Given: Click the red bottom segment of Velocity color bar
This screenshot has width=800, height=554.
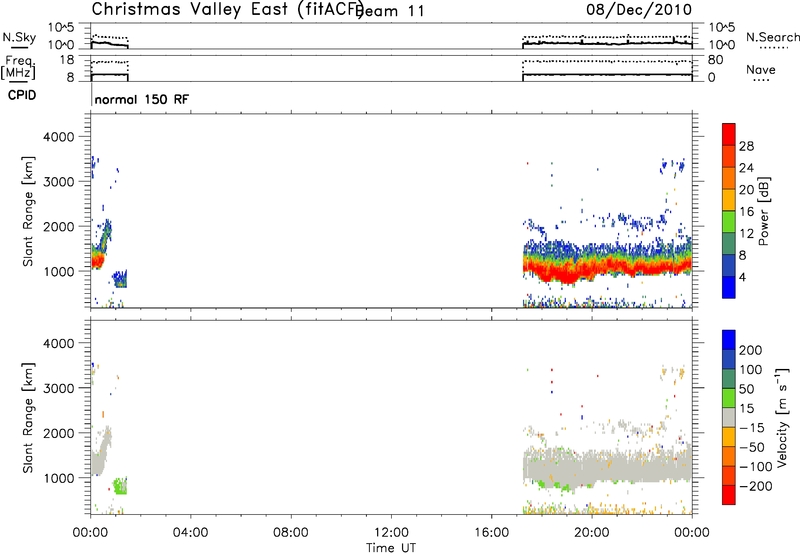Looking at the screenshot, I should coord(729,495).
